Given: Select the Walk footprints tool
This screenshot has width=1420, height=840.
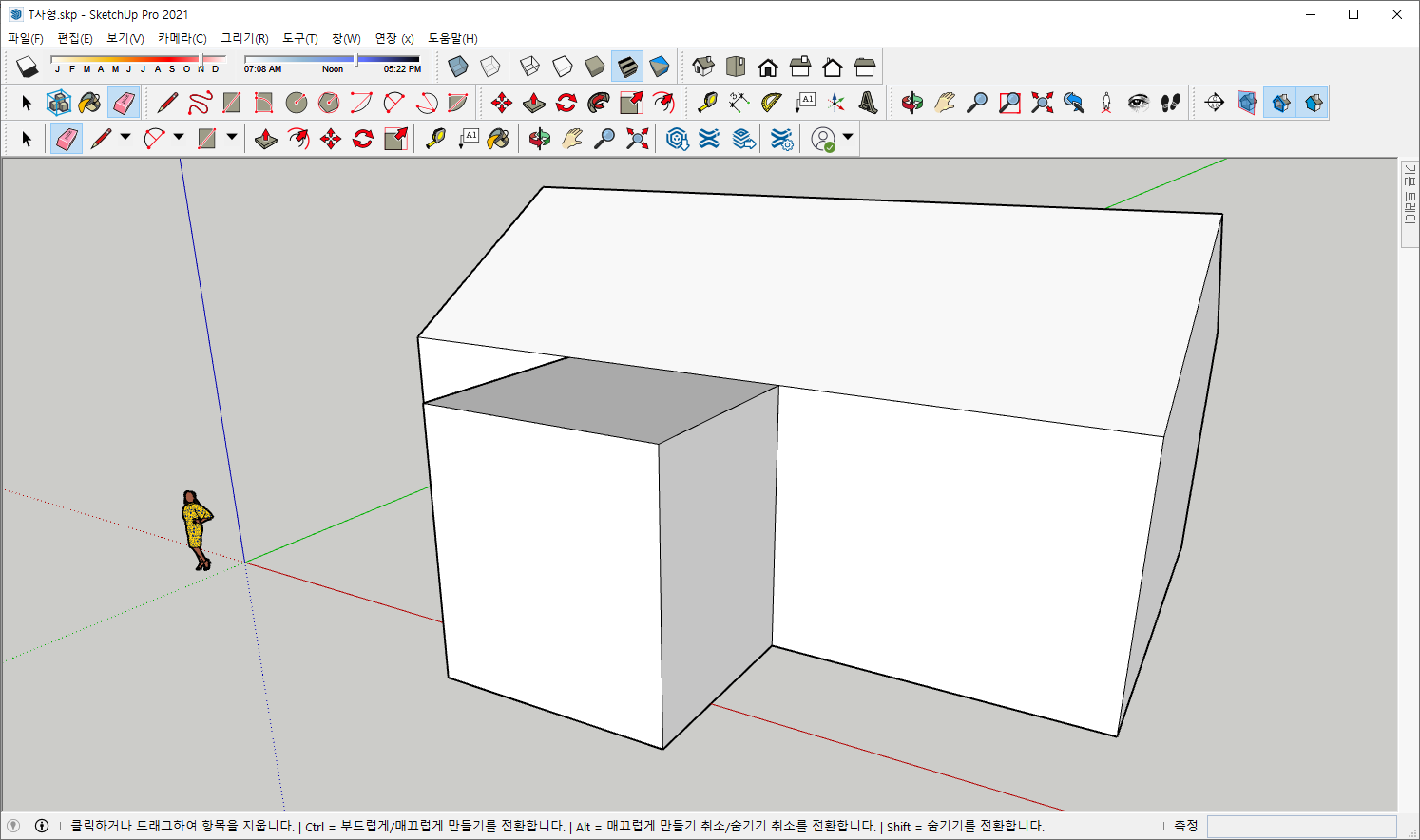Looking at the screenshot, I should 1171,103.
